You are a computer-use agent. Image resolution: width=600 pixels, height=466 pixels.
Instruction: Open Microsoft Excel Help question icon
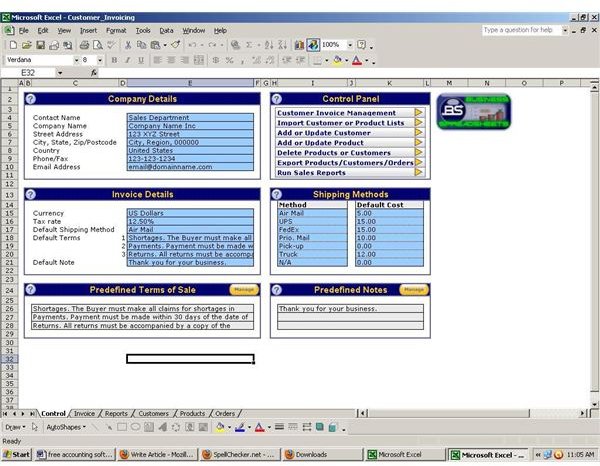pos(361,45)
